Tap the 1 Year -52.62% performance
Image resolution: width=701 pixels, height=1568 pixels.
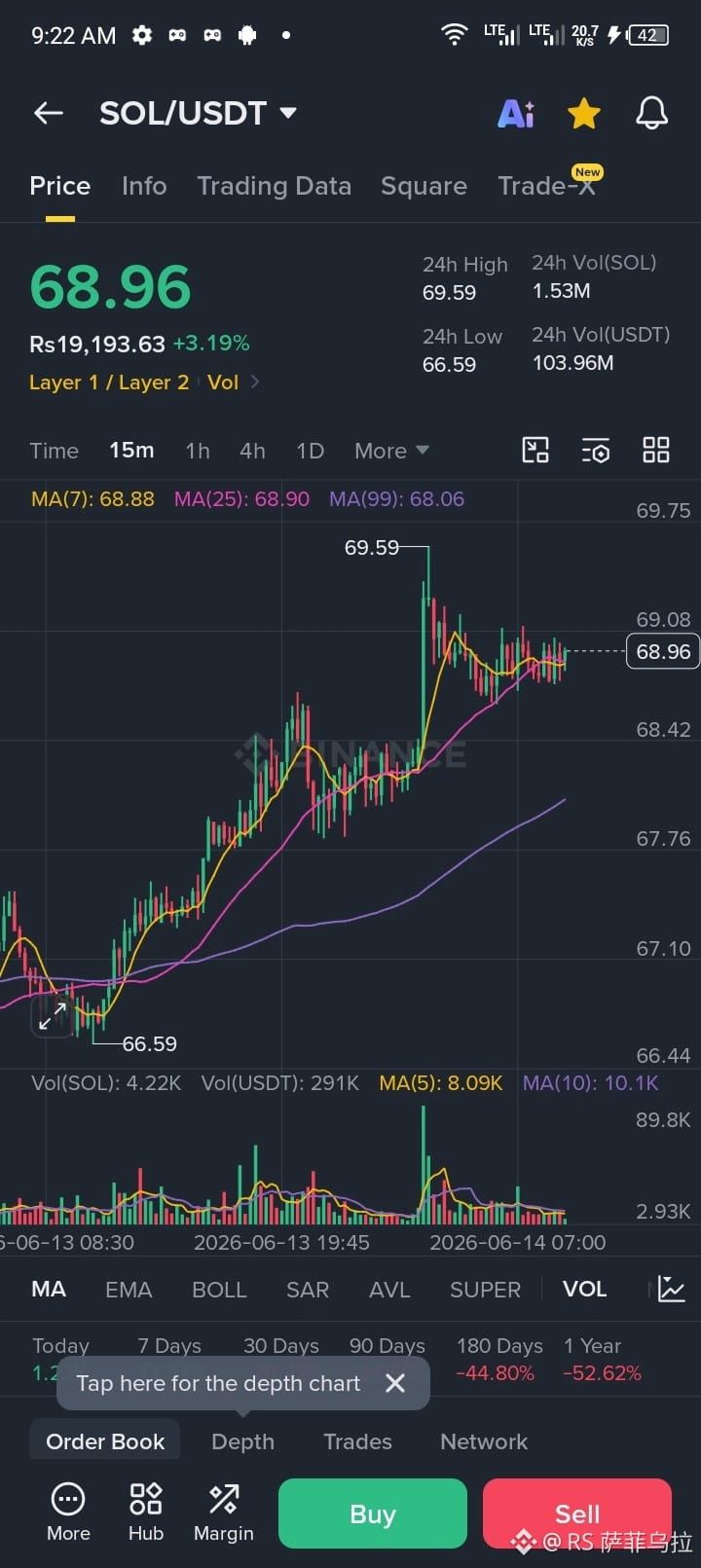point(602,1360)
